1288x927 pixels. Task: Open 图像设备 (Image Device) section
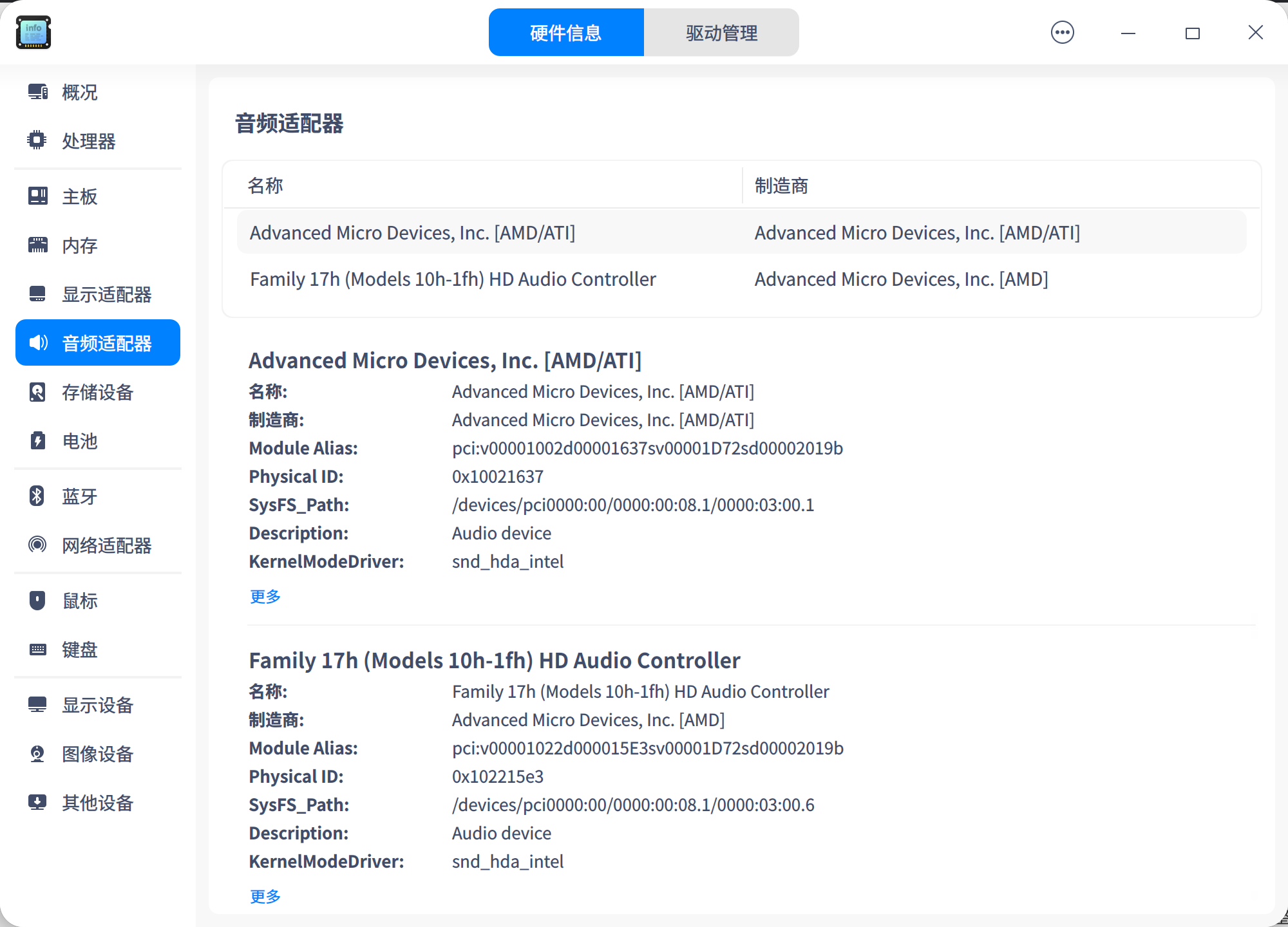[x=97, y=754]
